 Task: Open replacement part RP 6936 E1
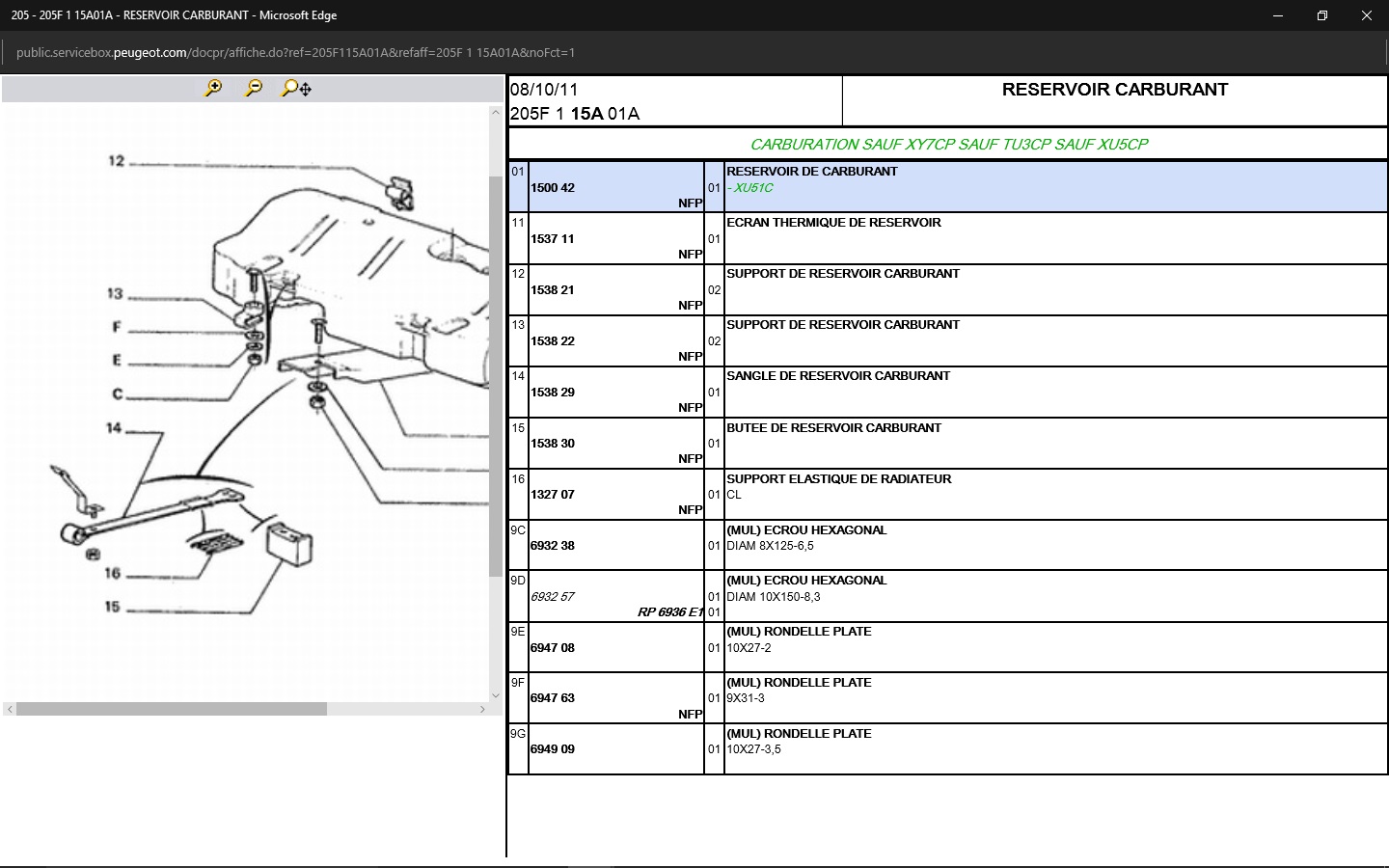click(x=670, y=612)
